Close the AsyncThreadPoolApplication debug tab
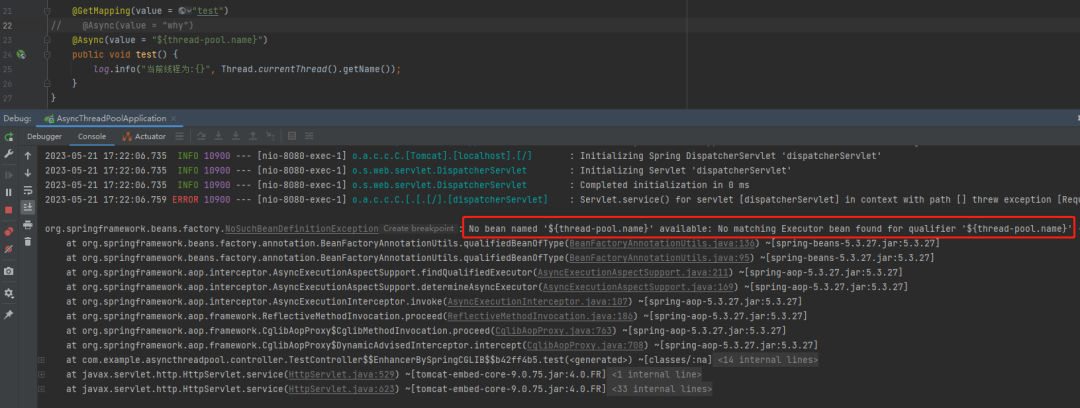The height and width of the screenshot is (408, 1080). coord(174,119)
